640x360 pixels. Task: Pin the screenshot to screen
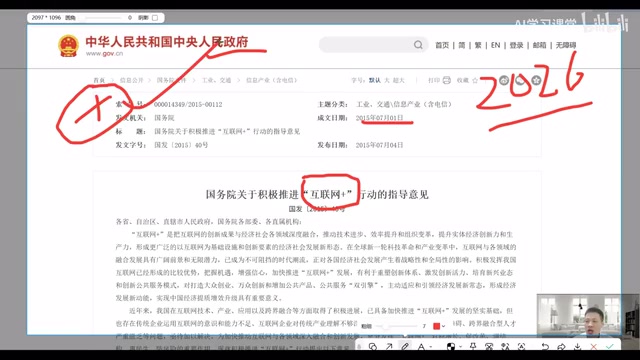pyautogui.click(x=473, y=347)
